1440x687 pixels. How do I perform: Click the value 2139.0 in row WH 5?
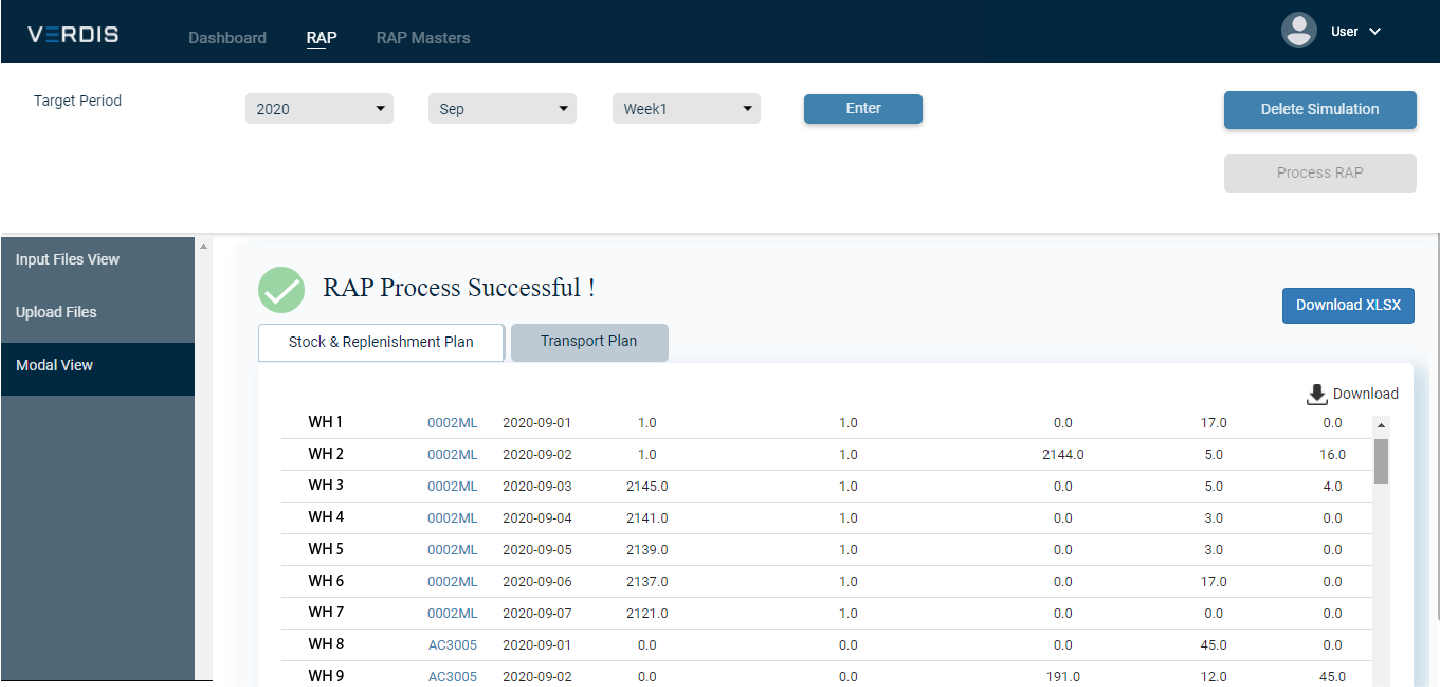pos(647,550)
